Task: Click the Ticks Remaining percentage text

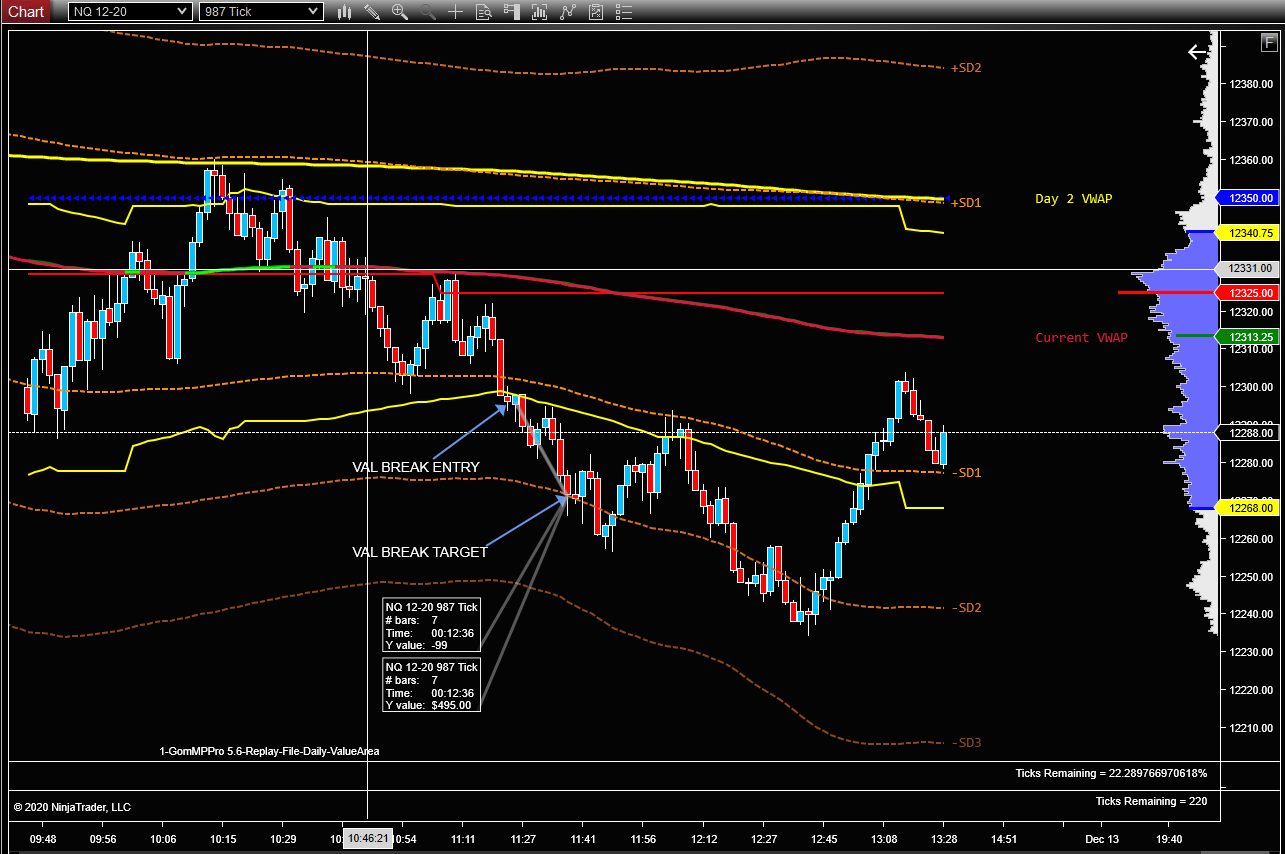Action: [x=1111, y=773]
